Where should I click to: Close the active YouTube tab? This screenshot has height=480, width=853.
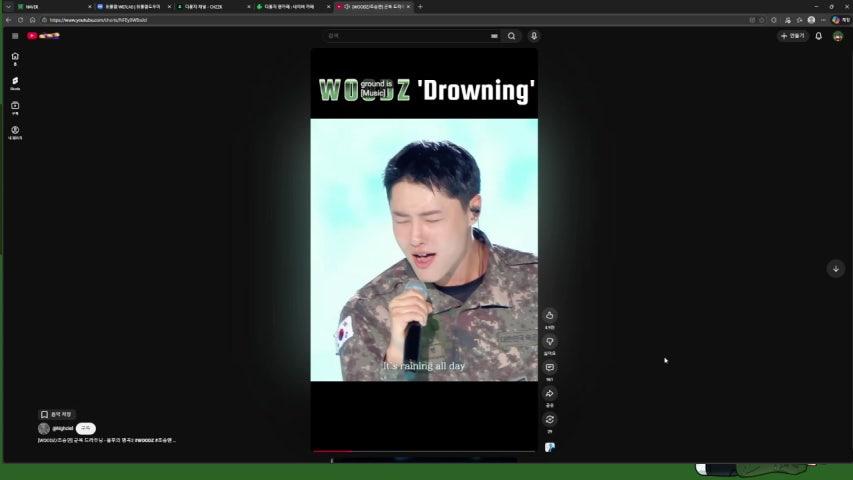click(x=409, y=7)
